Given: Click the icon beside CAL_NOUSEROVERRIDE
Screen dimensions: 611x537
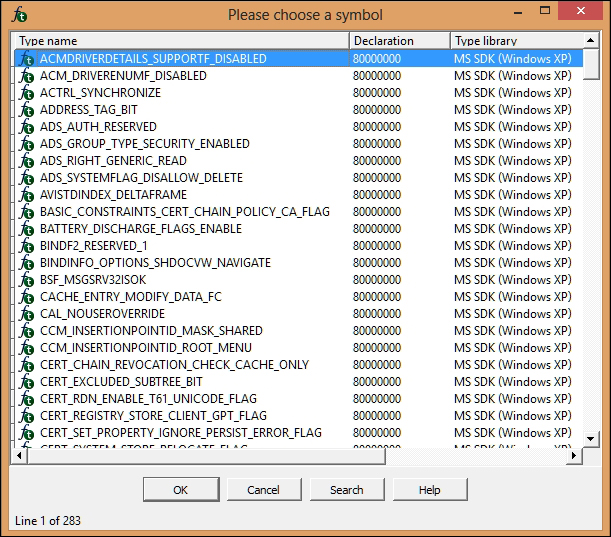Looking at the screenshot, I should coord(27,314).
